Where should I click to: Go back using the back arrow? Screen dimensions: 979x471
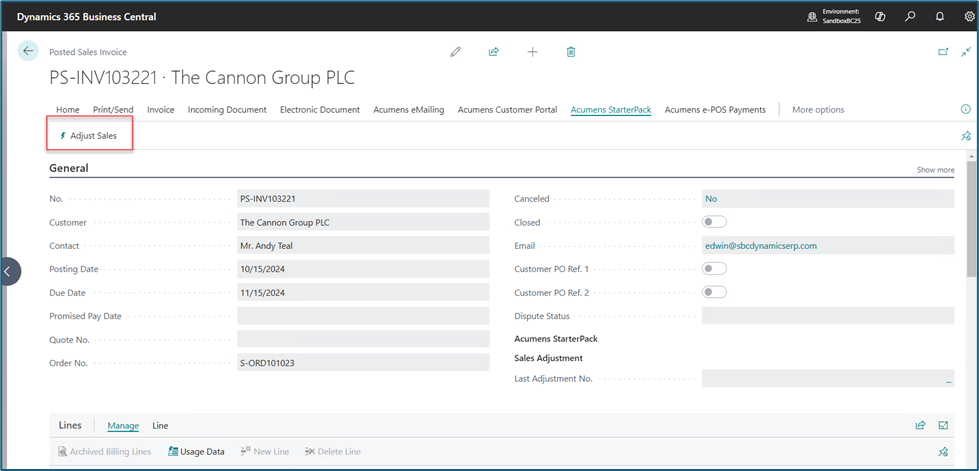pos(28,51)
